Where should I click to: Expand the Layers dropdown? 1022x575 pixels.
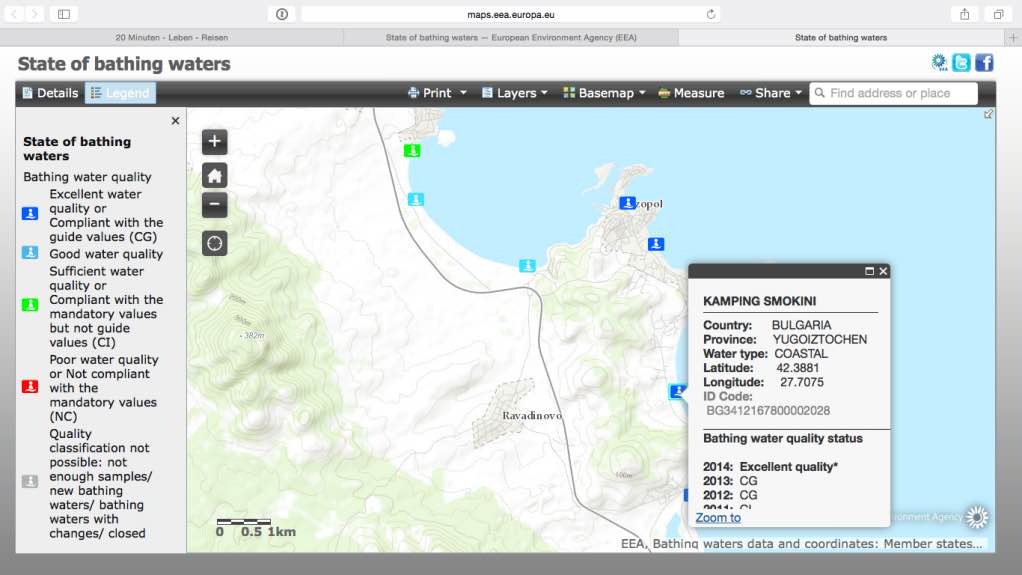pos(514,93)
